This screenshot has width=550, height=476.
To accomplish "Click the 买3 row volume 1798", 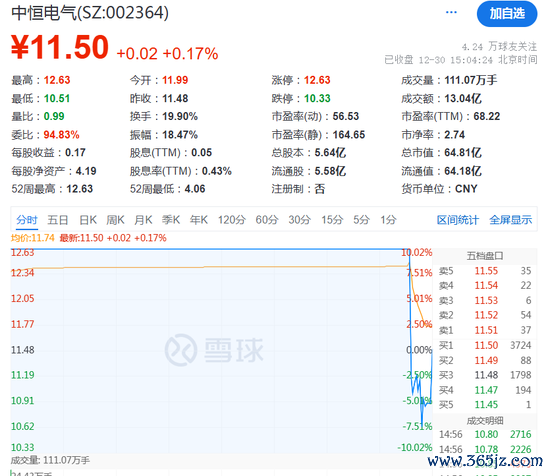I will pyautogui.click(x=521, y=375).
